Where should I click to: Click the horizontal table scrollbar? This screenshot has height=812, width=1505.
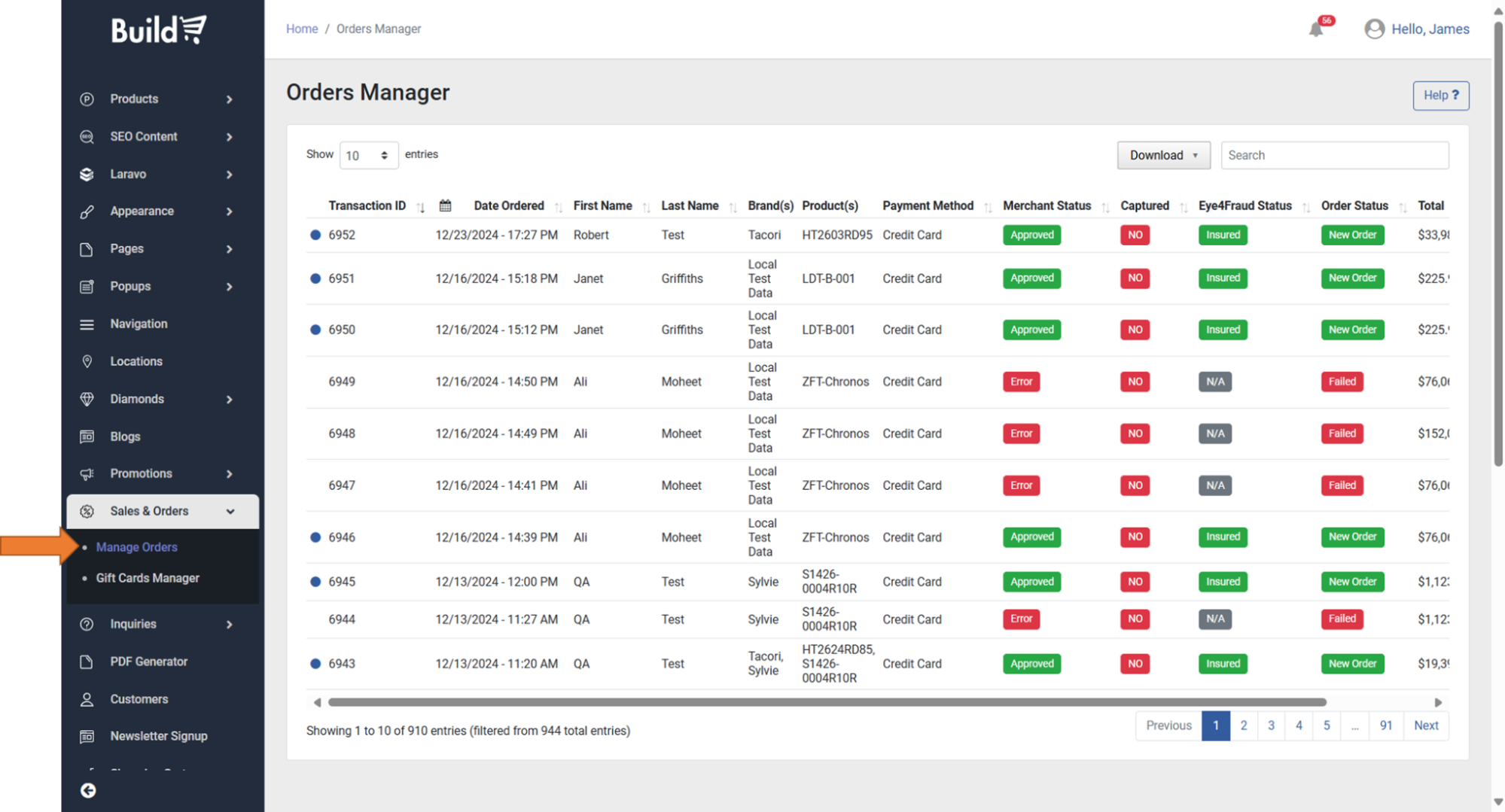click(x=827, y=702)
